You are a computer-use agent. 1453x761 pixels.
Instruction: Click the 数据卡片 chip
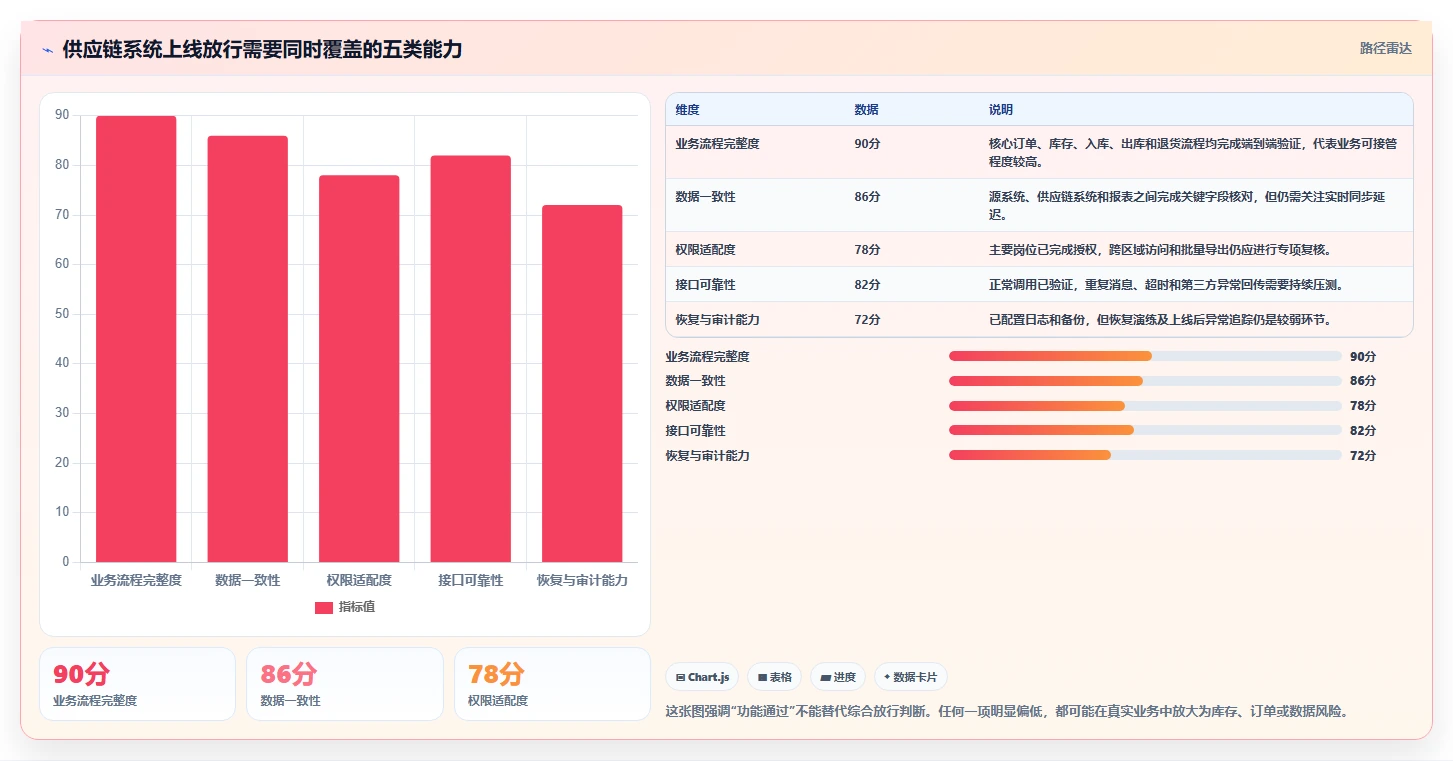point(910,677)
